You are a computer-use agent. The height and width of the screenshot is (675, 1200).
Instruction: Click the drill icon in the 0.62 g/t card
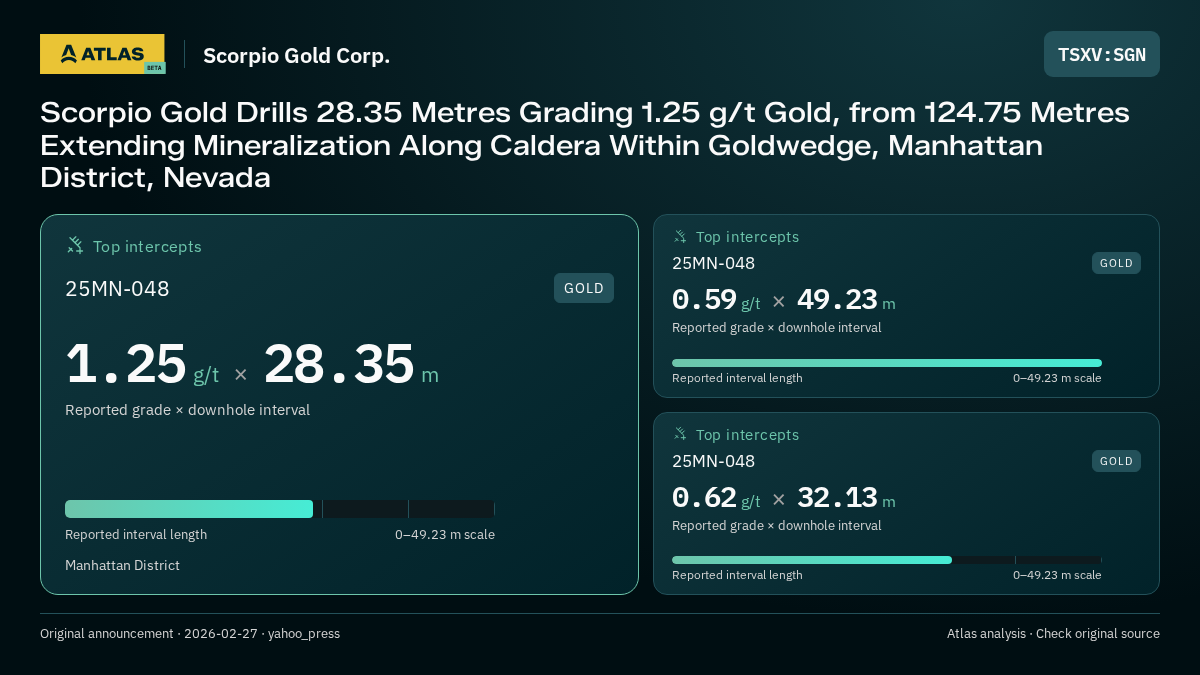click(680, 434)
